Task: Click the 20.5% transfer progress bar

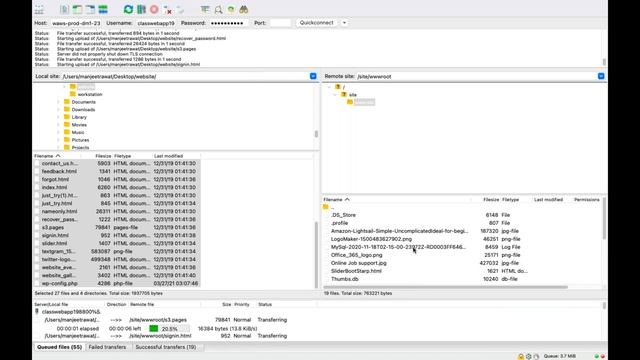Action: 169,329
